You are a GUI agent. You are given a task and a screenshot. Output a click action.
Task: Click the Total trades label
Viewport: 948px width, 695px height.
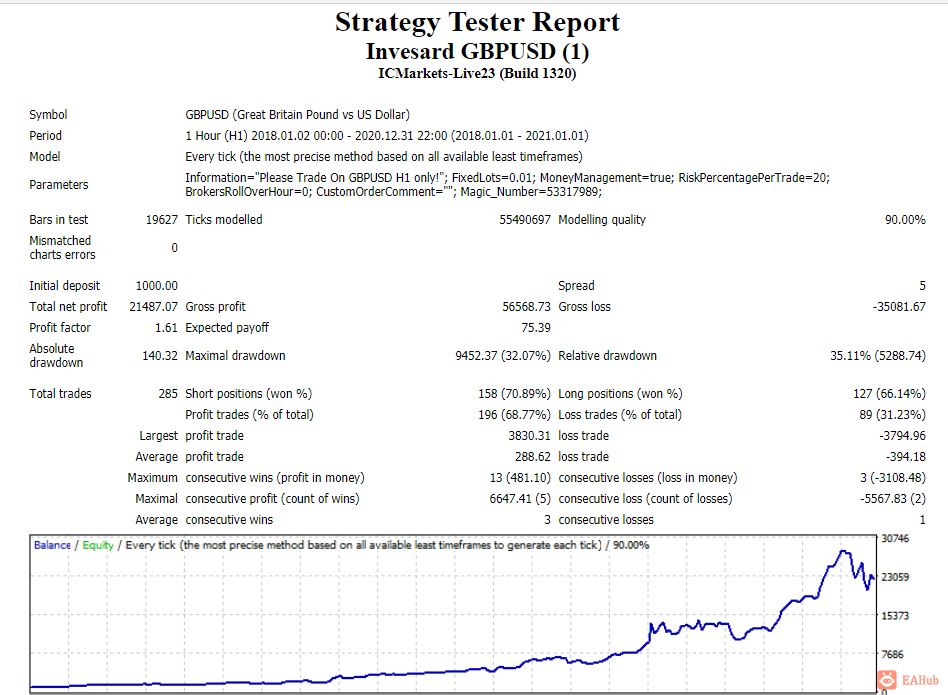(60, 393)
